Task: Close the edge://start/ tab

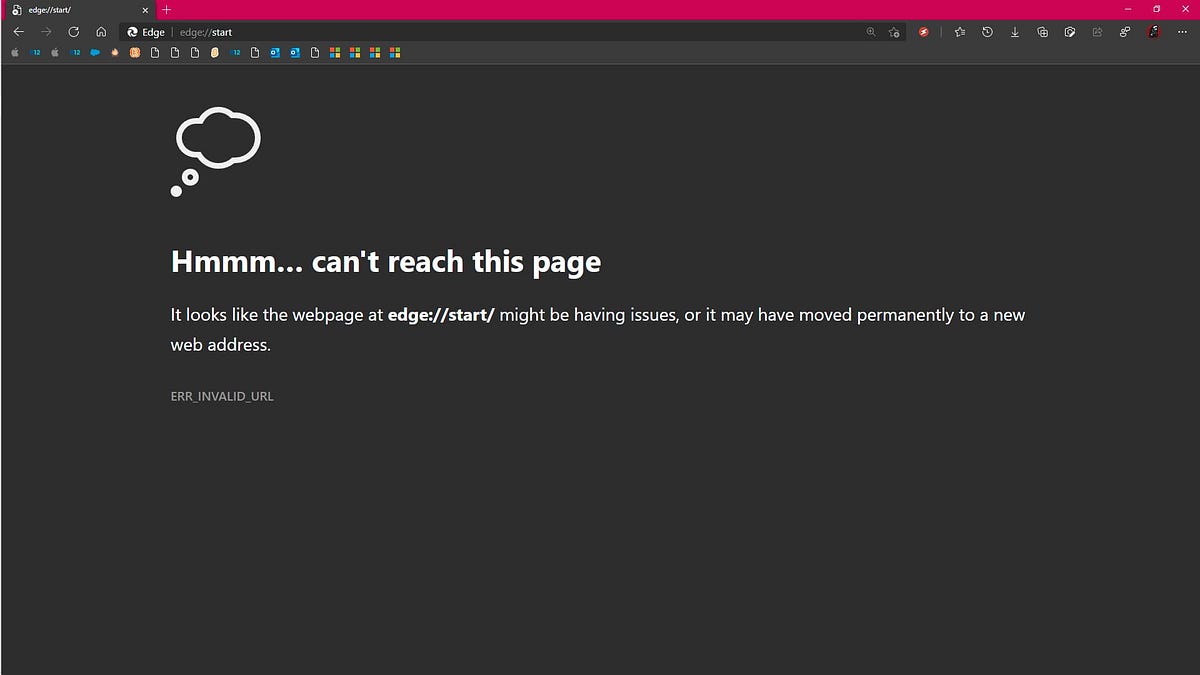Action: click(x=145, y=10)
